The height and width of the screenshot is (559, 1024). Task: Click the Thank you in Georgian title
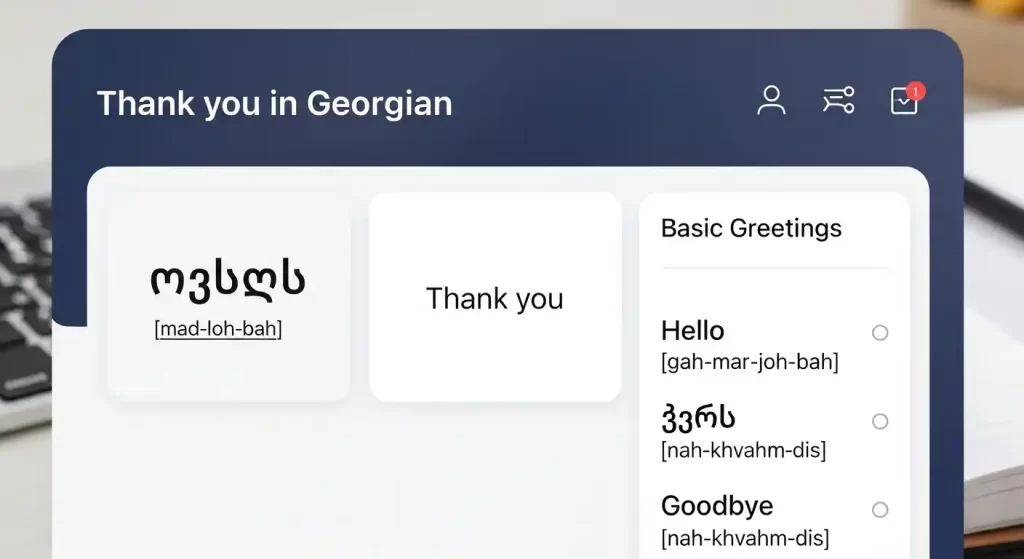tap(274, 103)
